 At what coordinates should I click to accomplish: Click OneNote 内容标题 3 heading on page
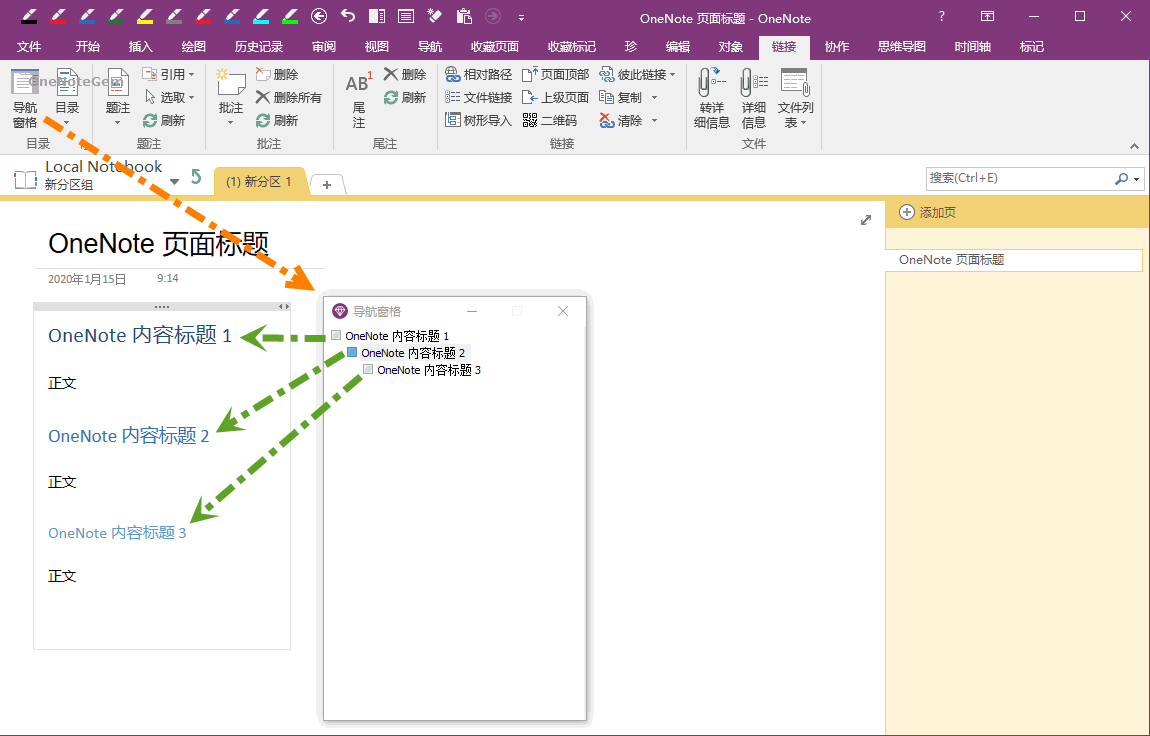click(117, 533)
